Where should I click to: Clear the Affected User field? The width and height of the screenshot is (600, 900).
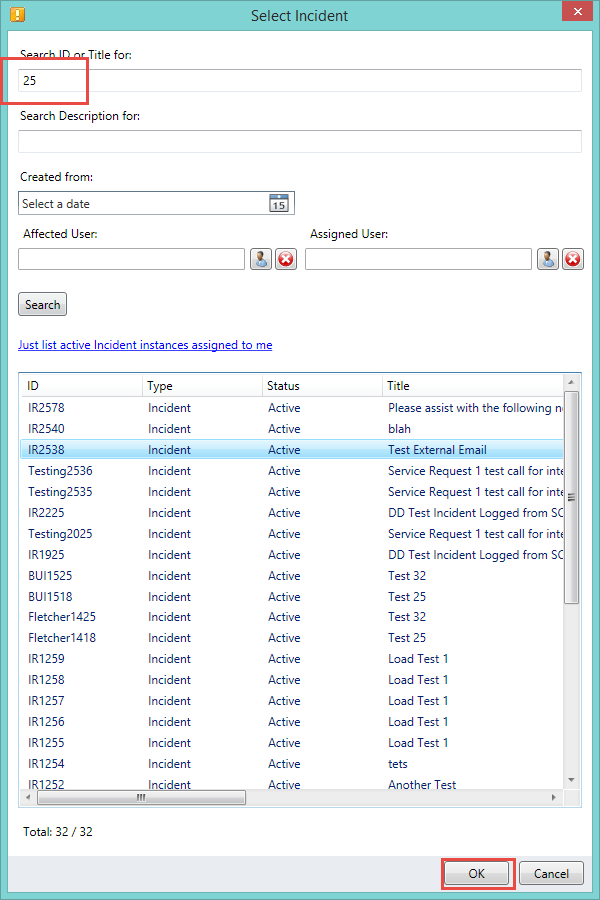point(286,259)
